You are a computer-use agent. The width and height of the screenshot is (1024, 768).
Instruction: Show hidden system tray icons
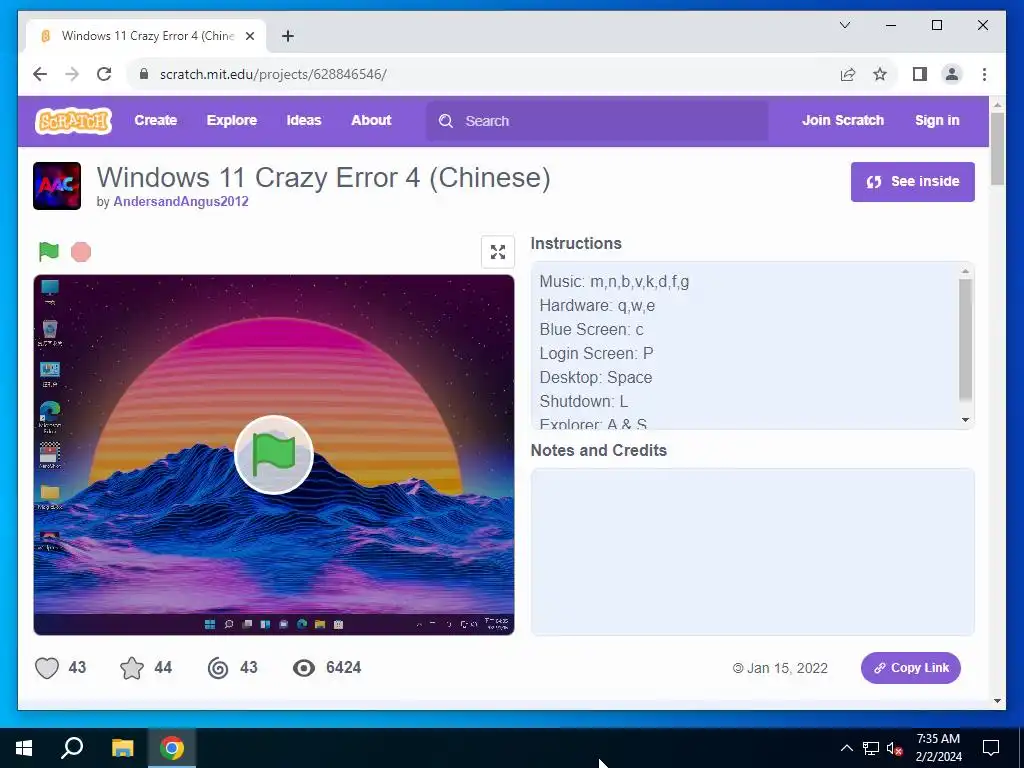click(x=846, y=748)
